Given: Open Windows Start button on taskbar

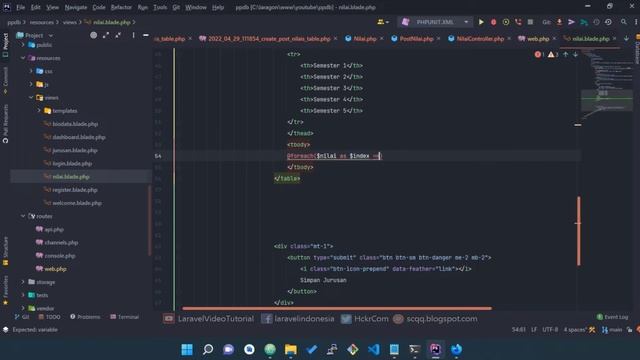Looking at the screenshot, I should (187, 349).
